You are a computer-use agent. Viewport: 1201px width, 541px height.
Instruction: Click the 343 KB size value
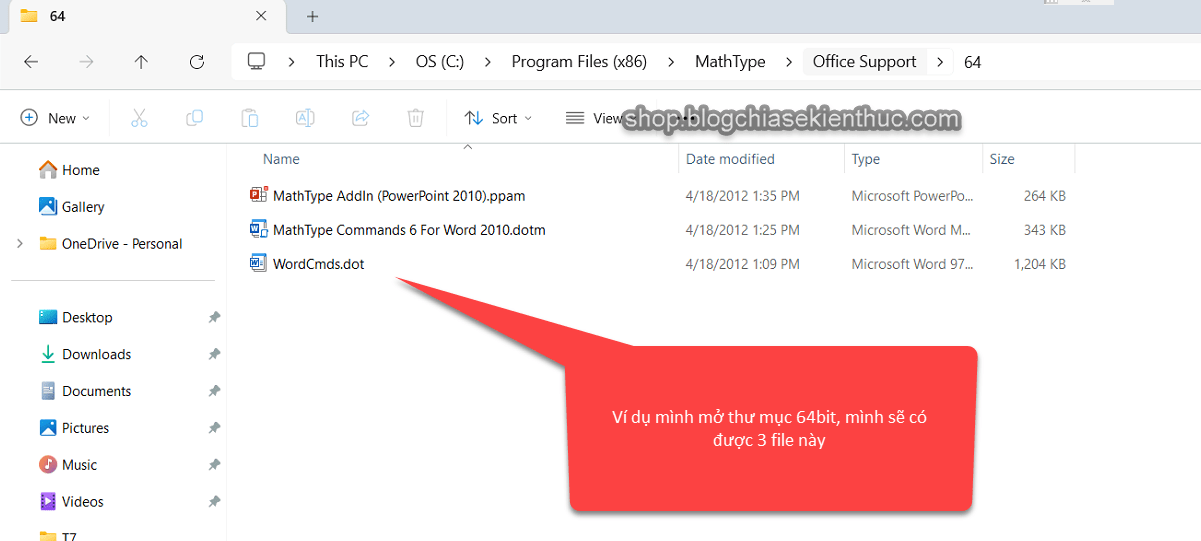point(1045,230)
